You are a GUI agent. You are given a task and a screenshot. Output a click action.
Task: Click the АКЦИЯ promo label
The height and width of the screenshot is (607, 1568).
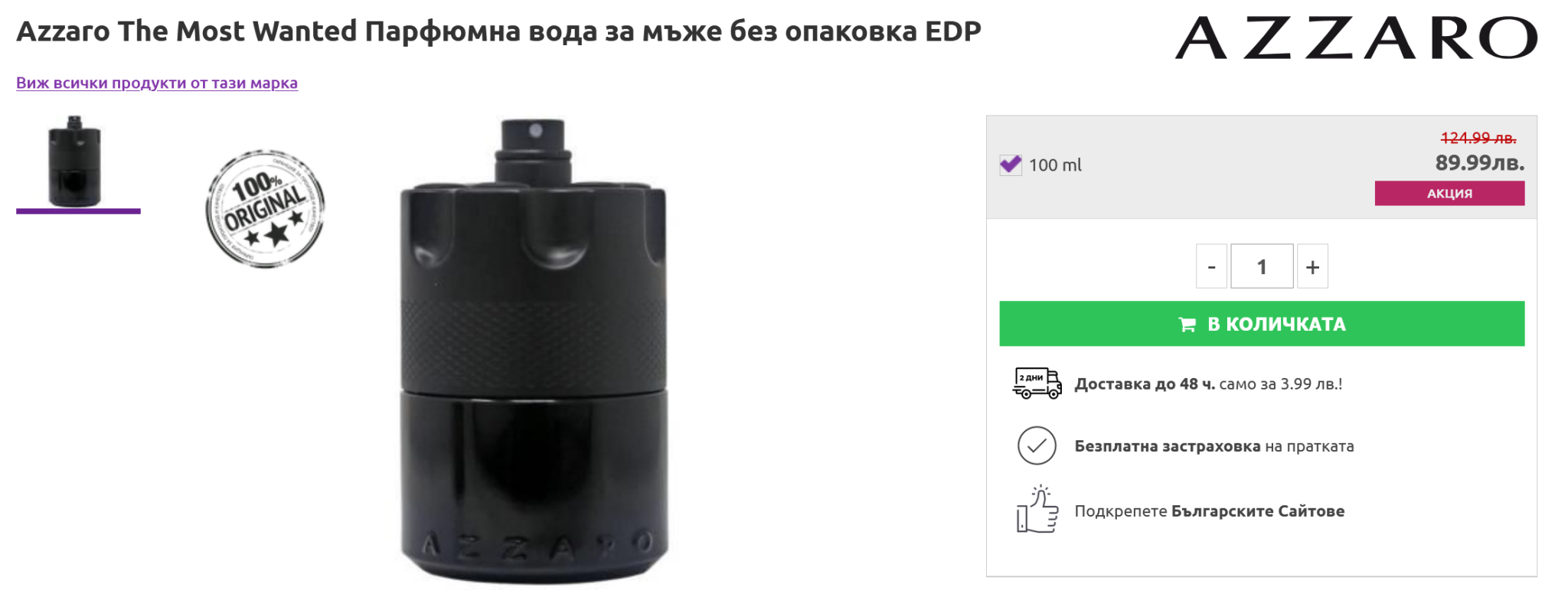1449,193
